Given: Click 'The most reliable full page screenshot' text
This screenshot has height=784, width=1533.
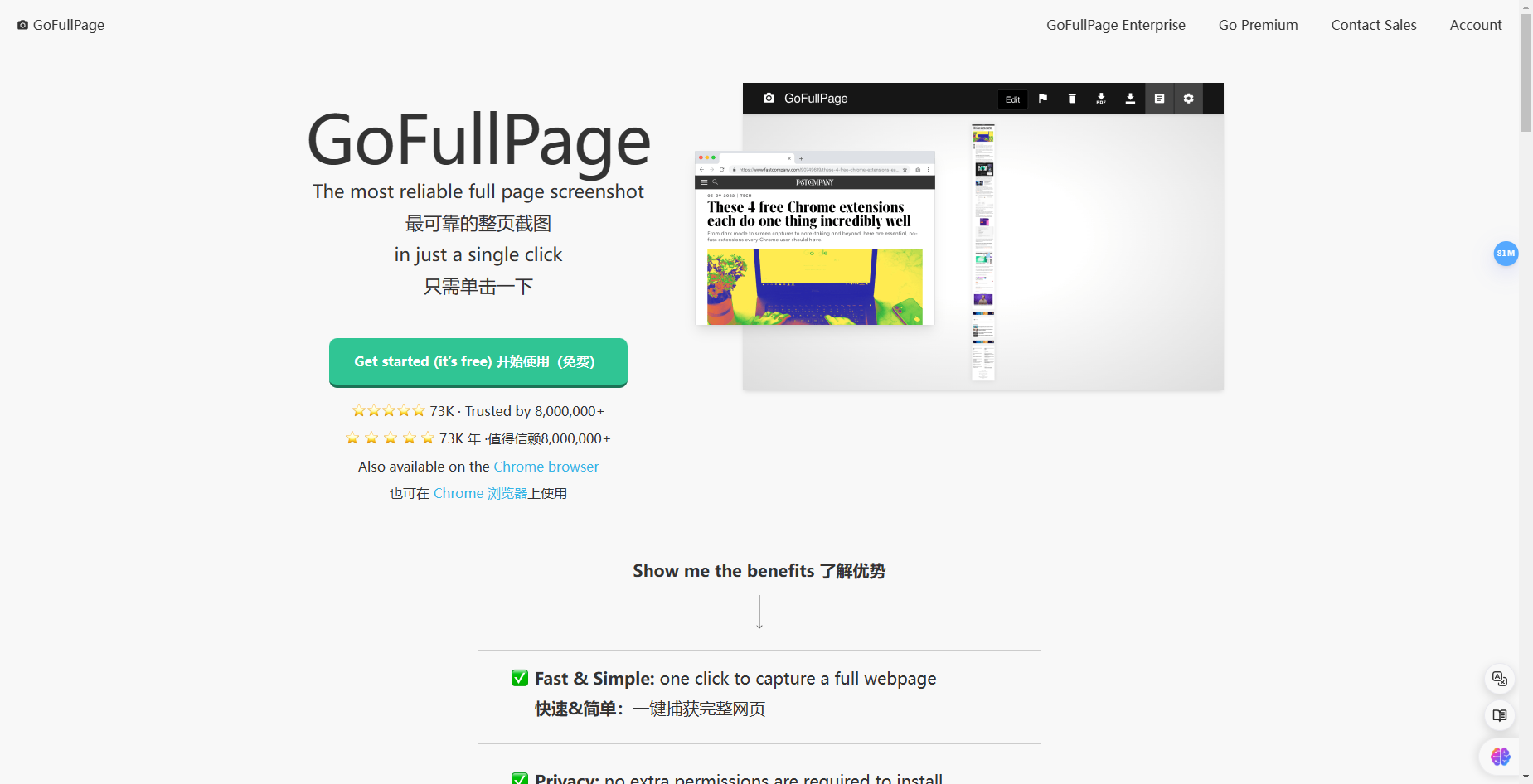Looking at the screenshot, I should click(478, 191).
